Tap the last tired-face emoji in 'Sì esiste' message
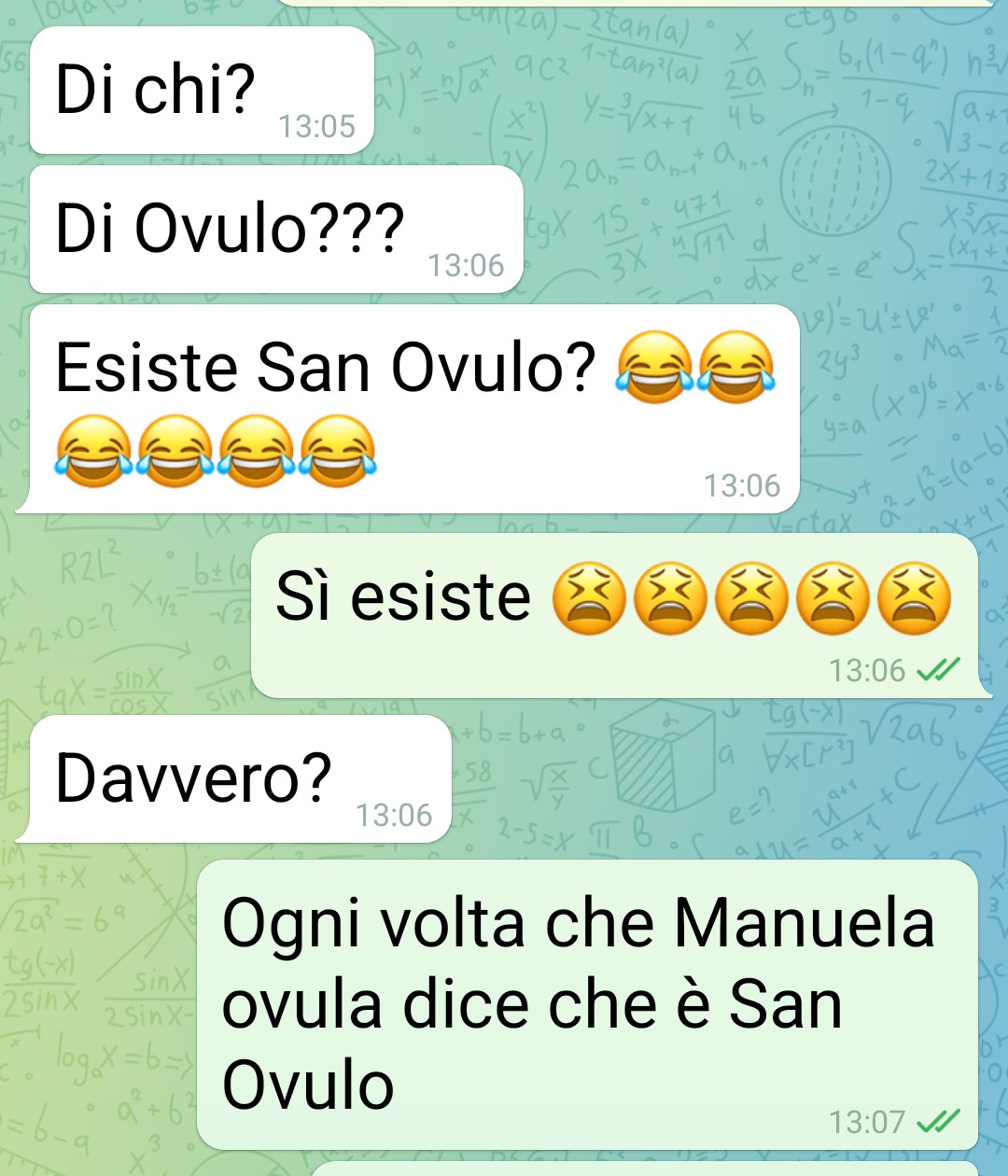Screen dimensions: 1008x1176 [x=916, y=597]
